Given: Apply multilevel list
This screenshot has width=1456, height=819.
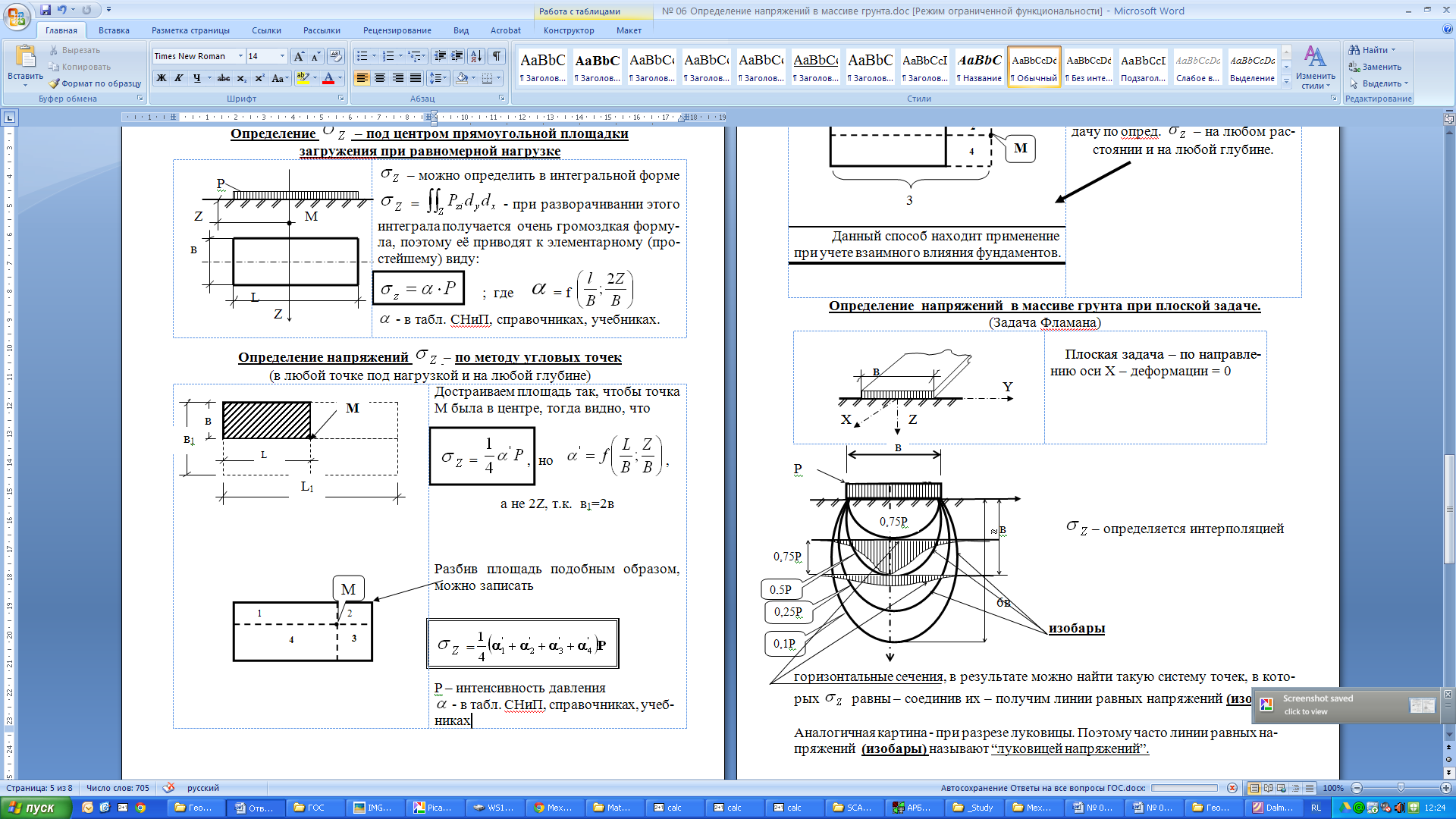Looking at the screenshot, I should (414, 56).
